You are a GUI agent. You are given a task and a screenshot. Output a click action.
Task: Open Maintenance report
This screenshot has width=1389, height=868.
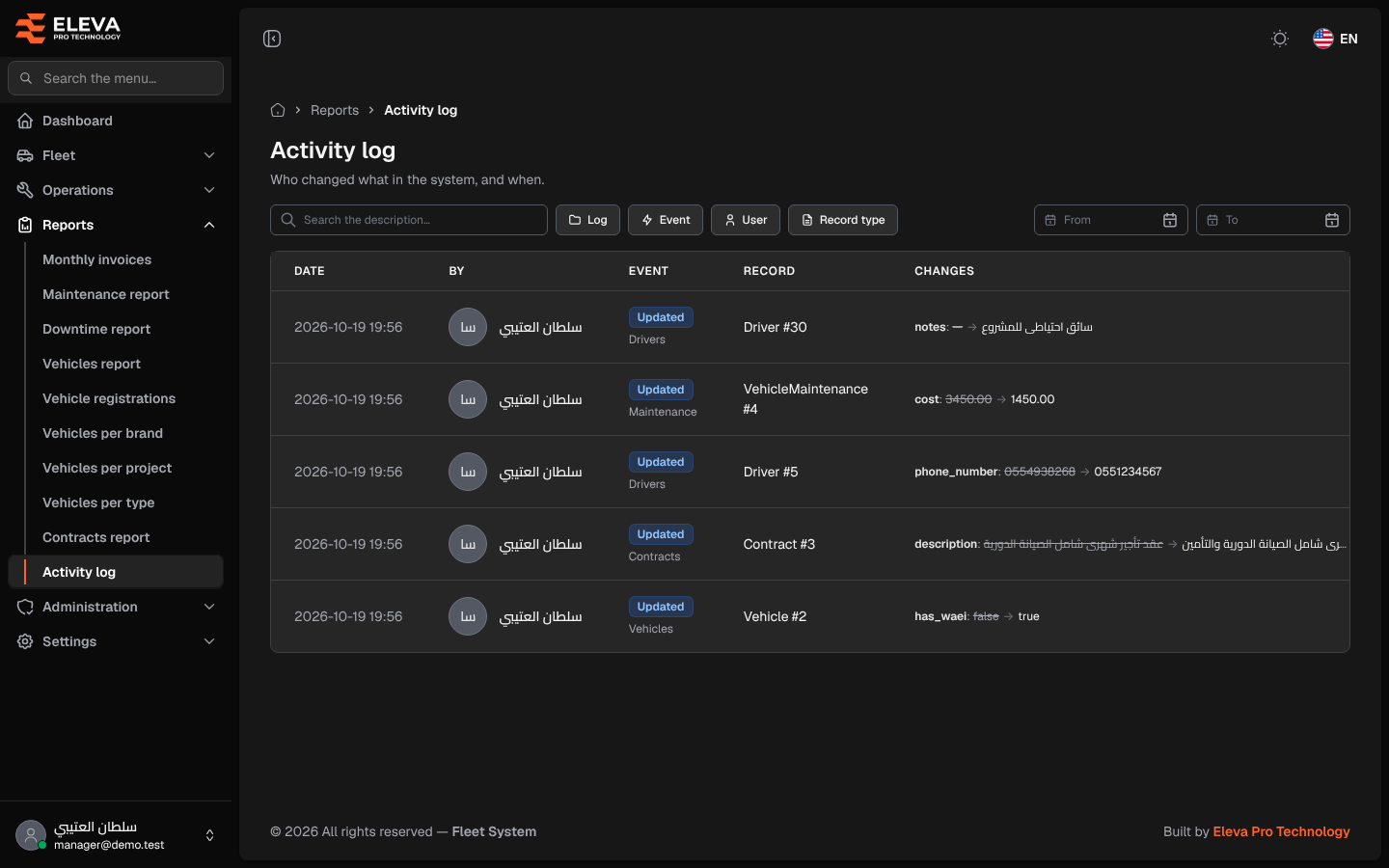(x=106, y=294)
